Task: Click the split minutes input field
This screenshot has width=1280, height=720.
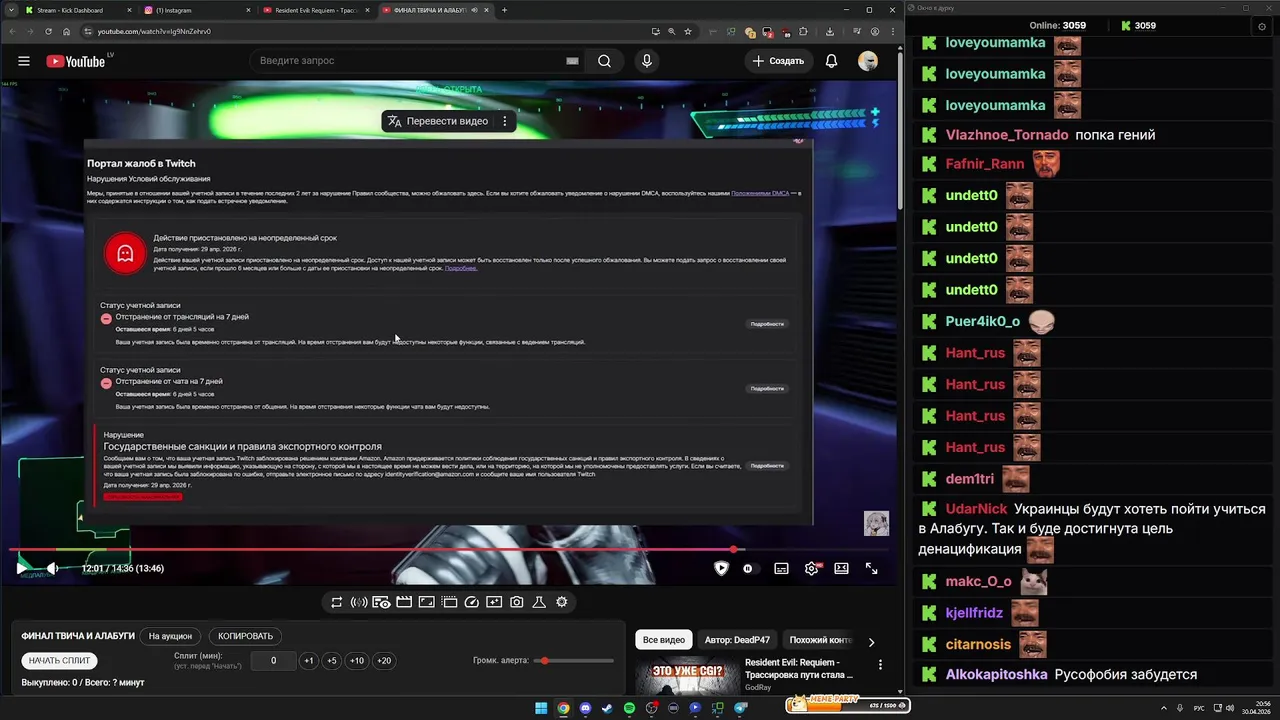Action: [273, 661]
